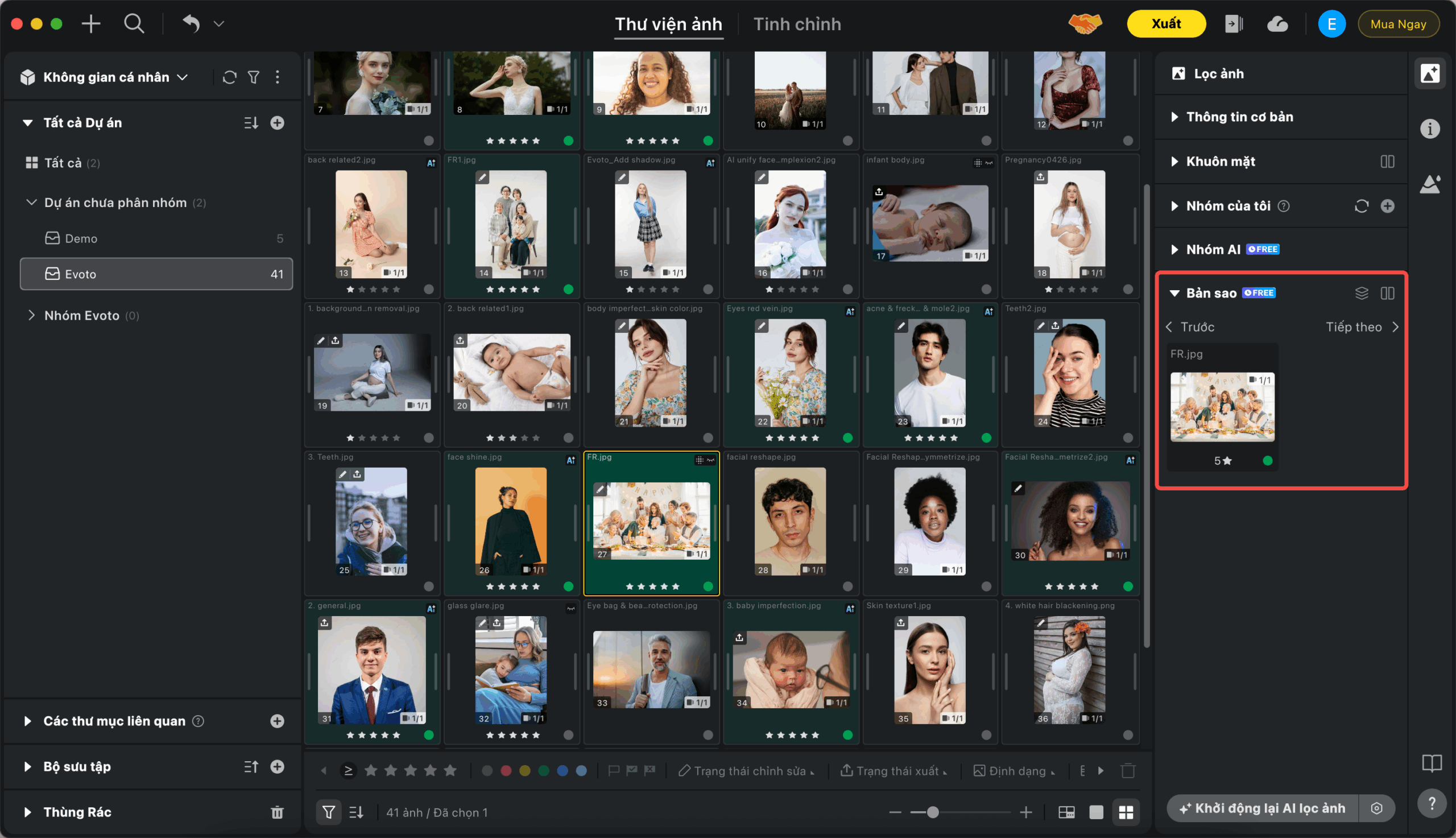Open the search magnifier icon

tap(134, 24)
